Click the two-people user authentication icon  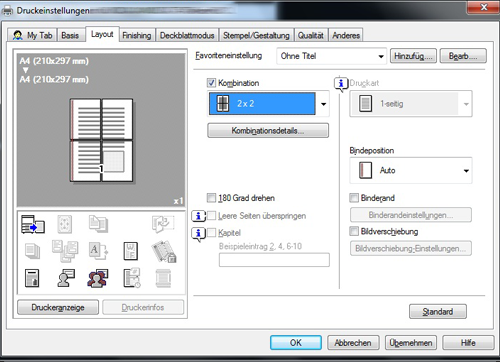[x=98, y=279]
